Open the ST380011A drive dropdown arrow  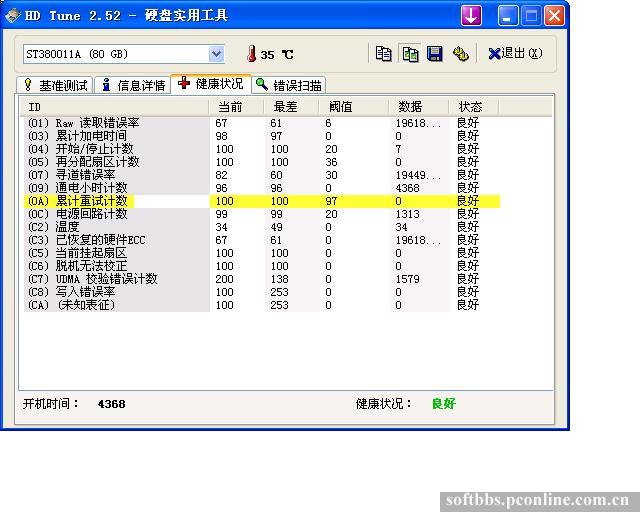pos(216,53)
